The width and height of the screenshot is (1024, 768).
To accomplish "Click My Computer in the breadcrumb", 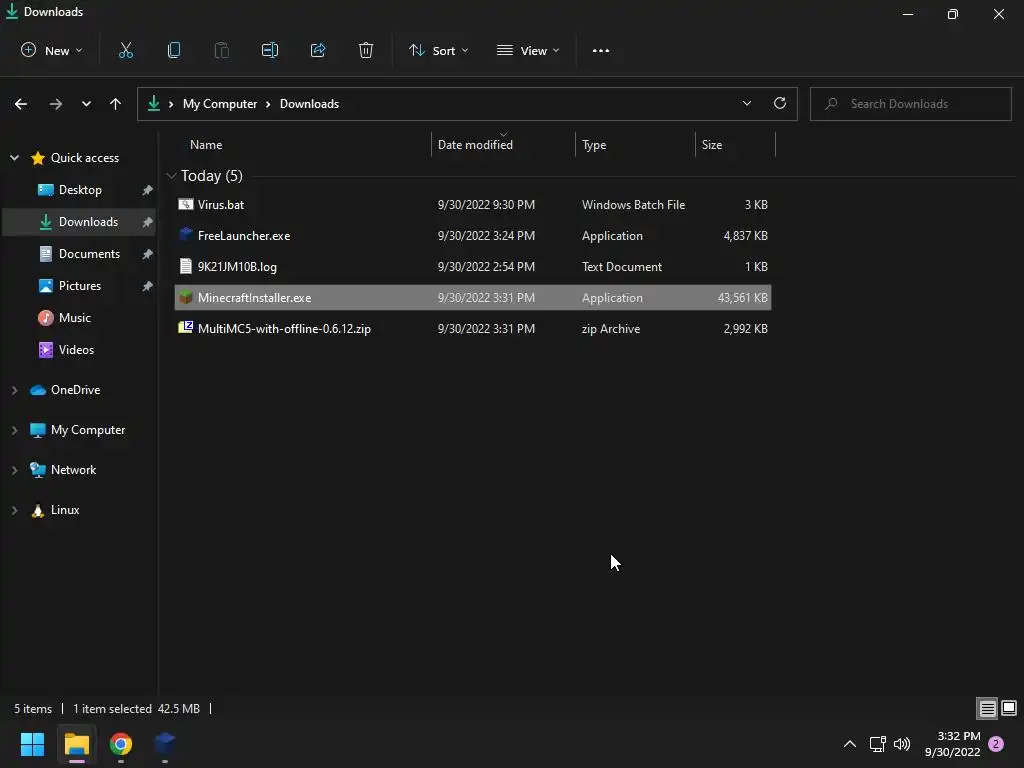I will 220,104.
